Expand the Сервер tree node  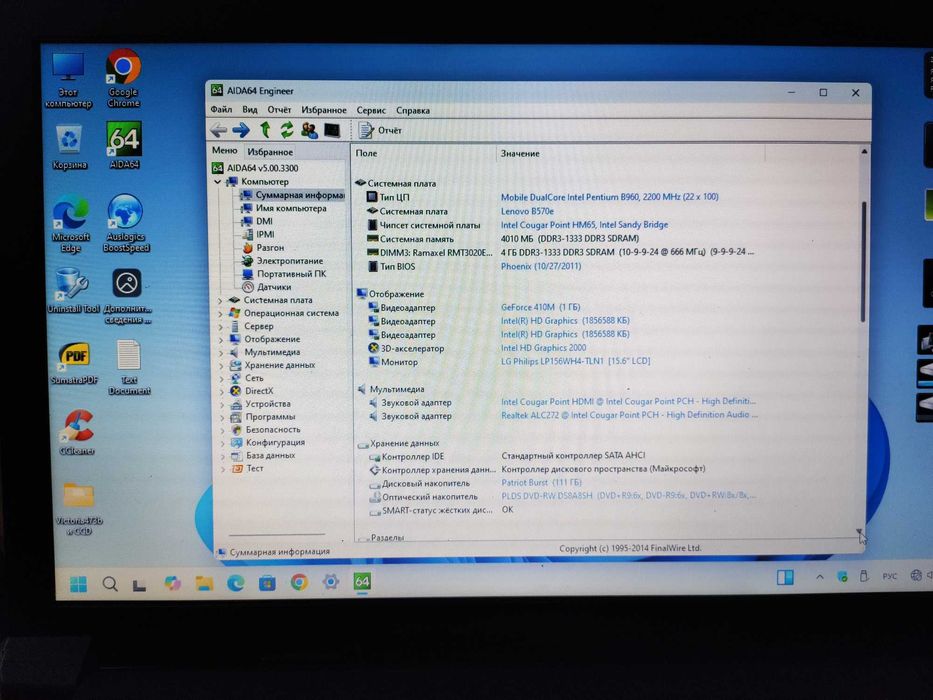(x=221, y=327)
